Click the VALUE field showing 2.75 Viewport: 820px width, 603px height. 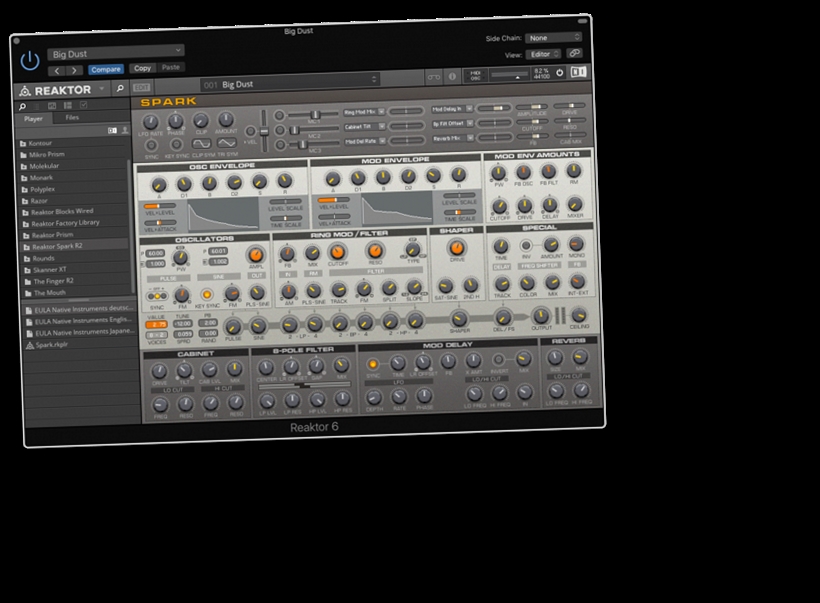[156, 325]
